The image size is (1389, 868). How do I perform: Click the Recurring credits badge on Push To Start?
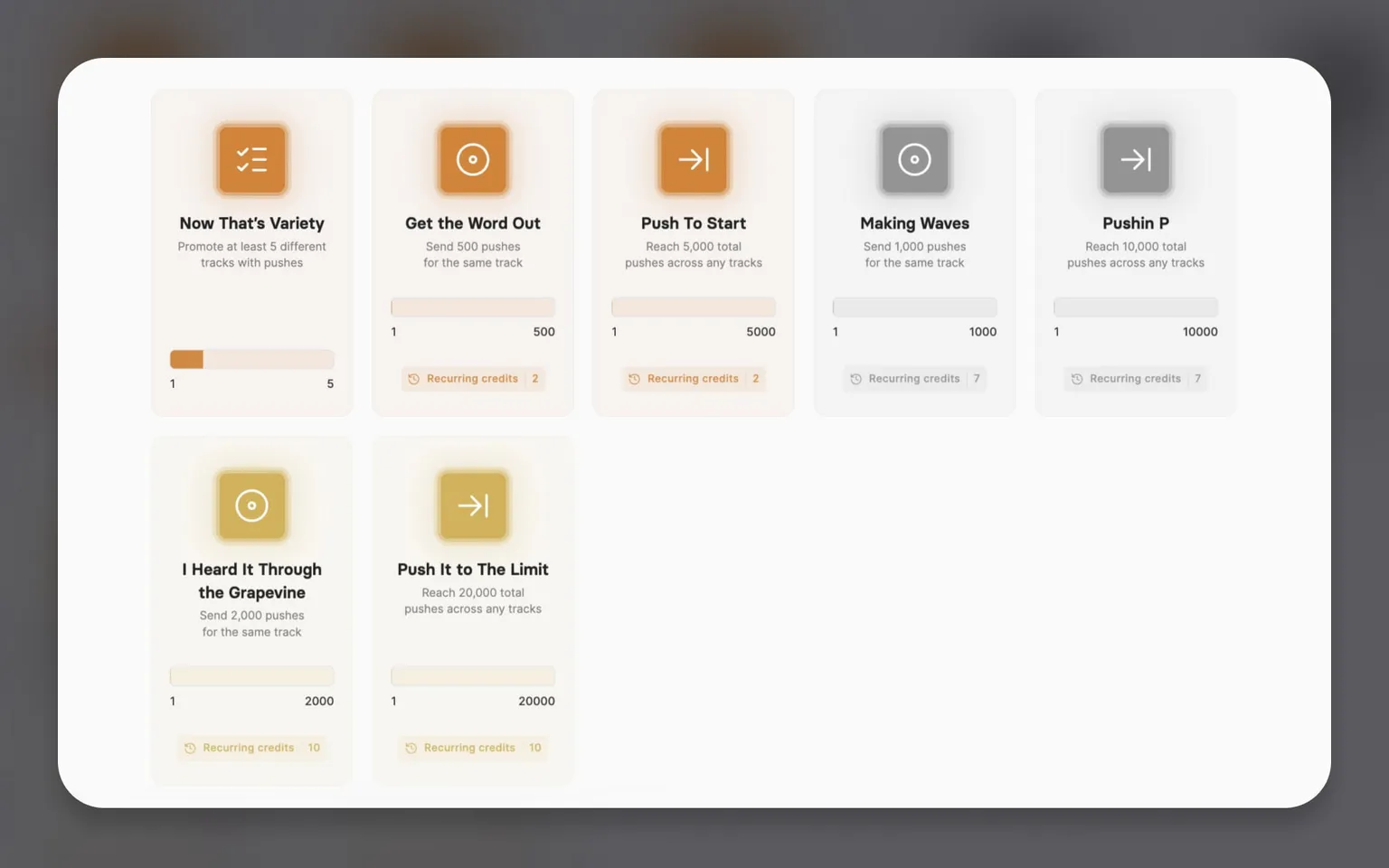click(x=693, y=379)
